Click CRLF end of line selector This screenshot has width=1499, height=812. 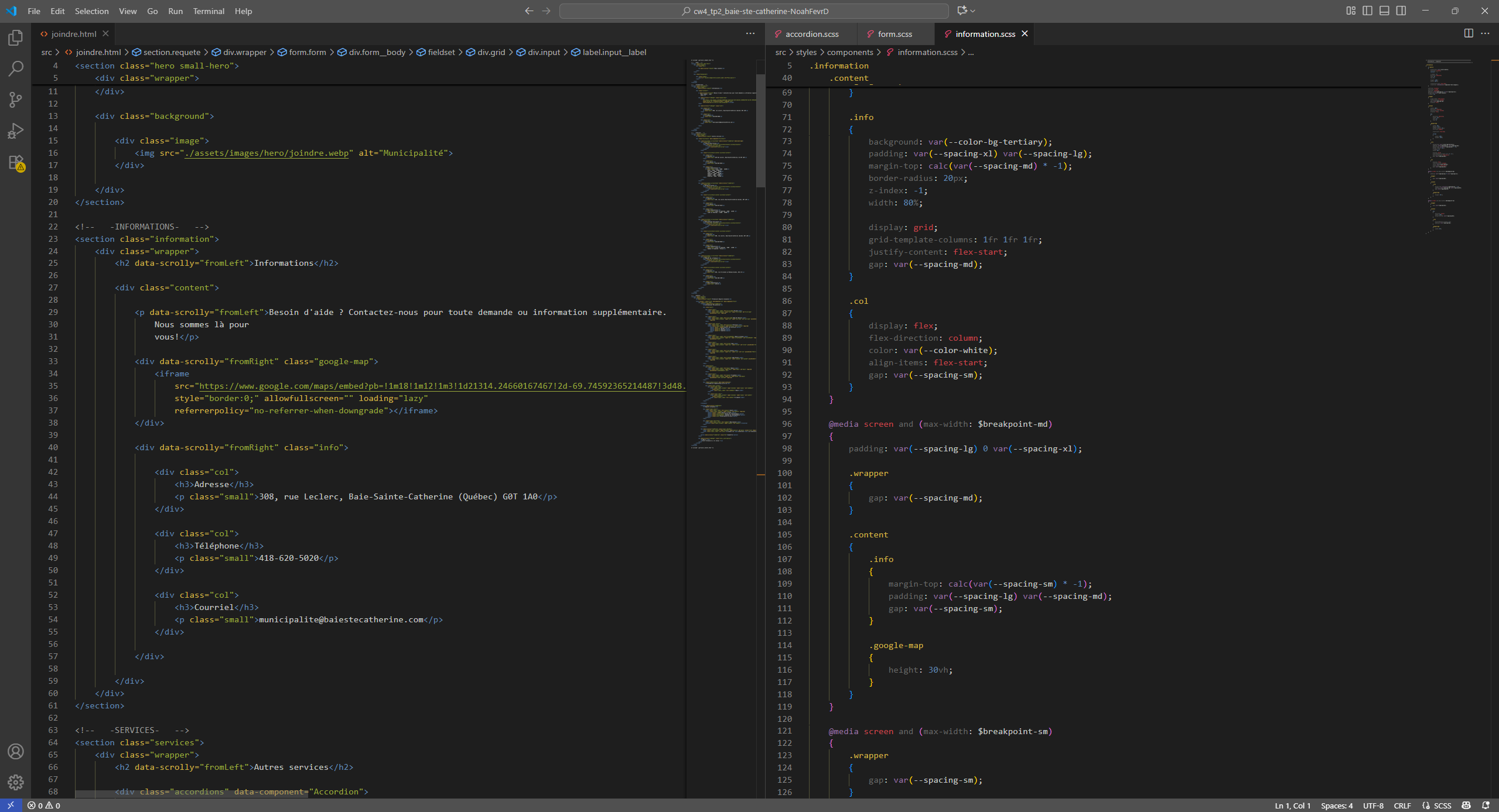1402,806
